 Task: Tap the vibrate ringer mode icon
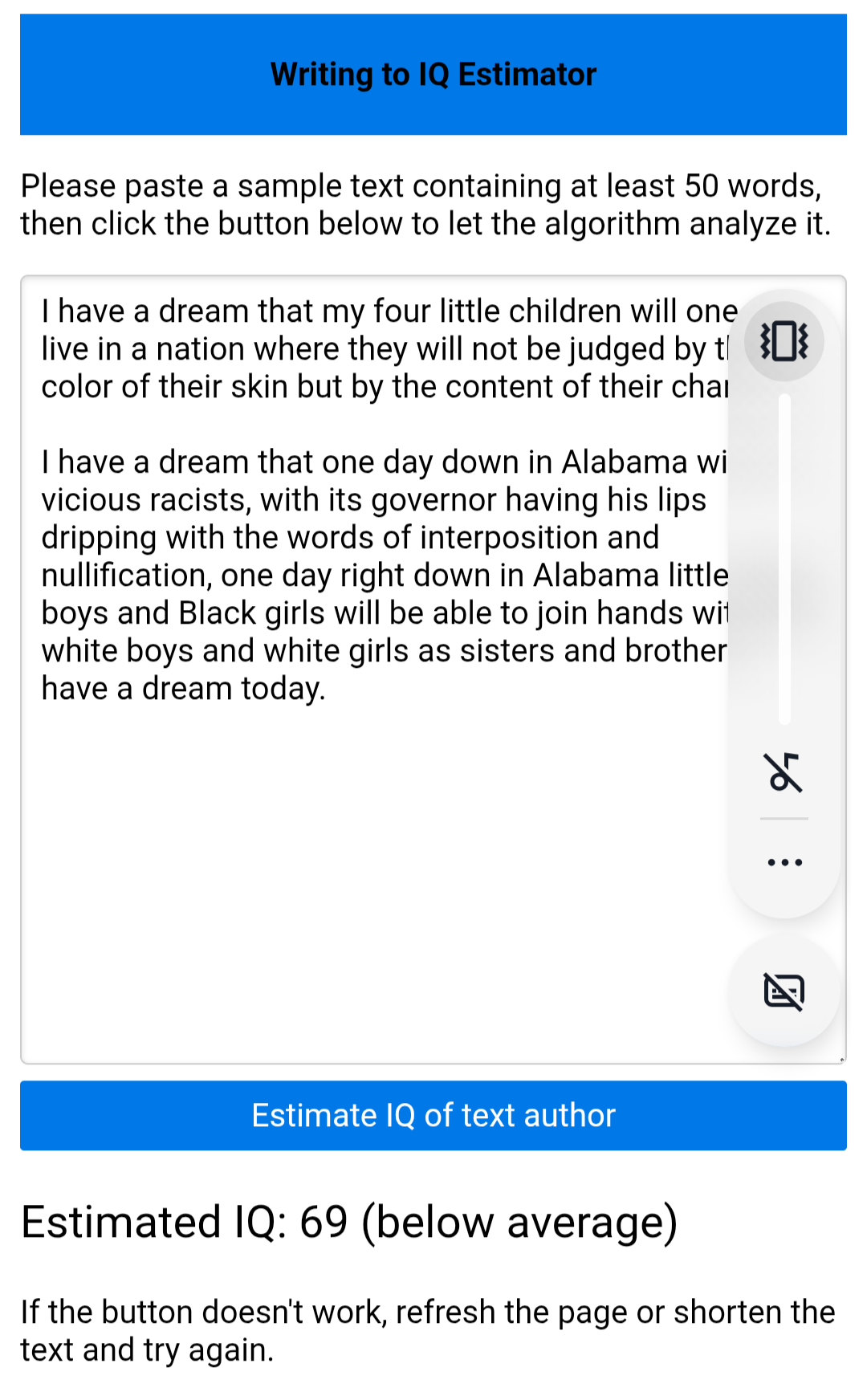(x=784, y=341)
